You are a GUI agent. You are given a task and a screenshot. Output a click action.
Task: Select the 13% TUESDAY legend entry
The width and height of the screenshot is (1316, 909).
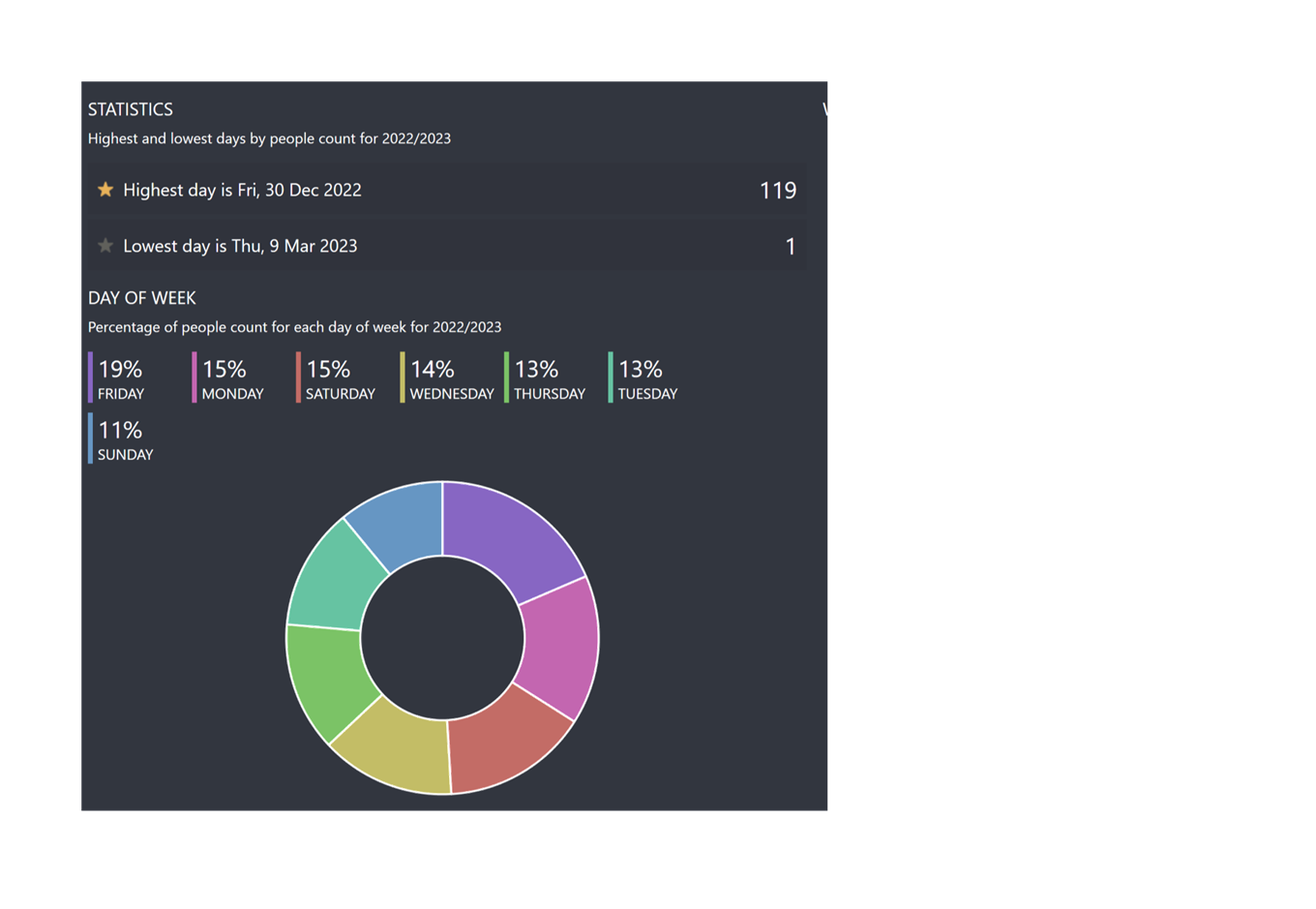point(646,379)
